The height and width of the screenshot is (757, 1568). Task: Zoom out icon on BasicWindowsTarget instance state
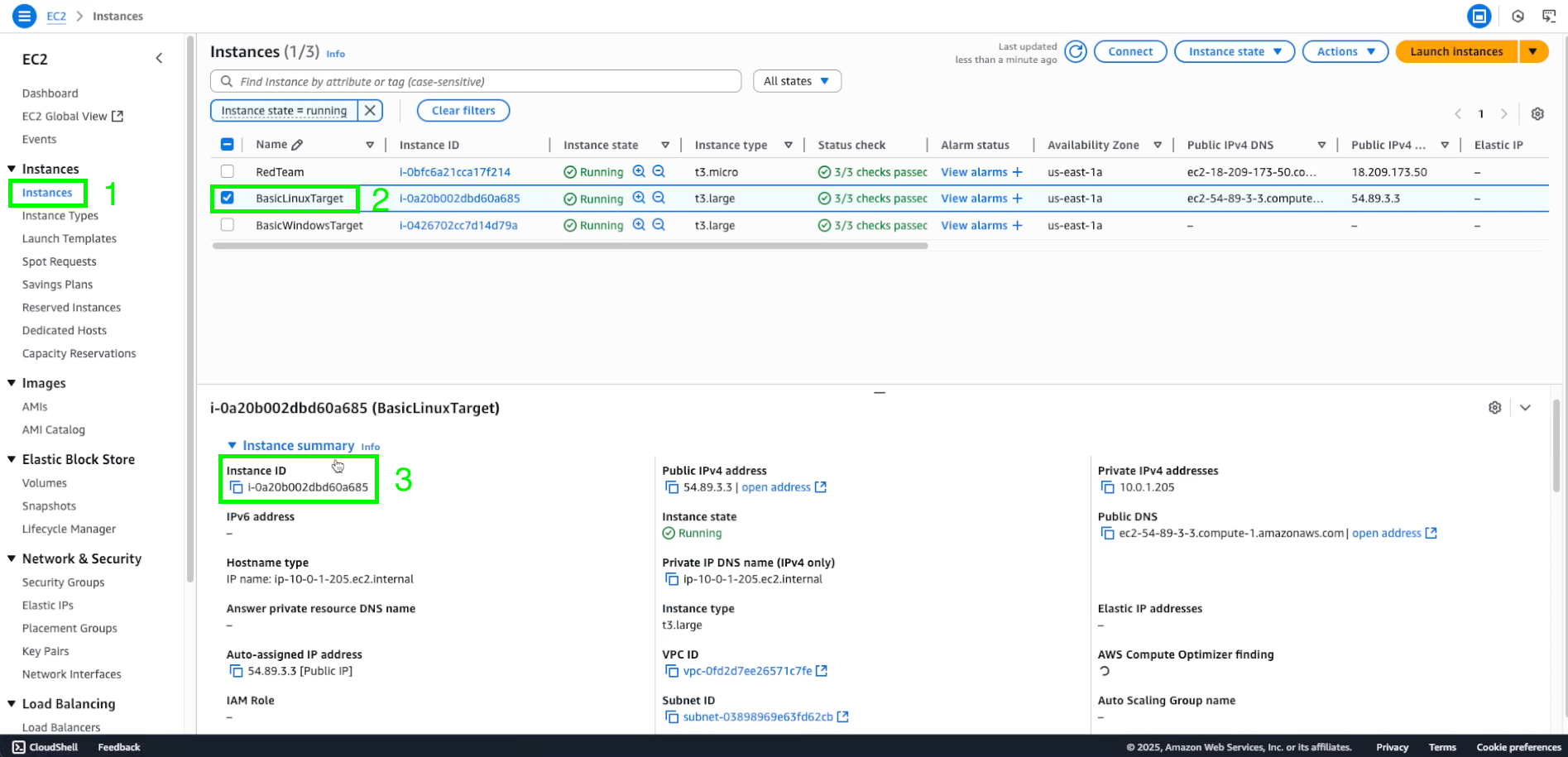[x=659, y=224]
